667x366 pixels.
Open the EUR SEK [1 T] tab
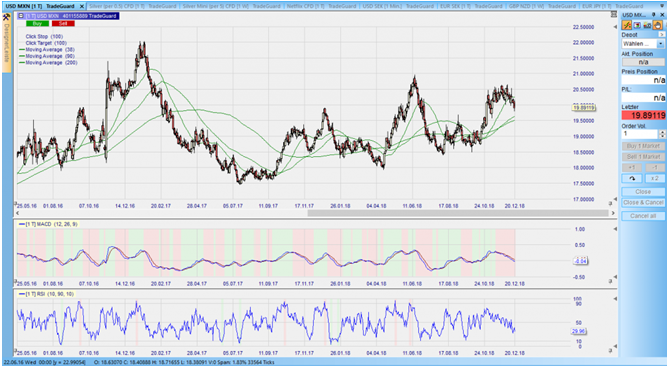470,6
